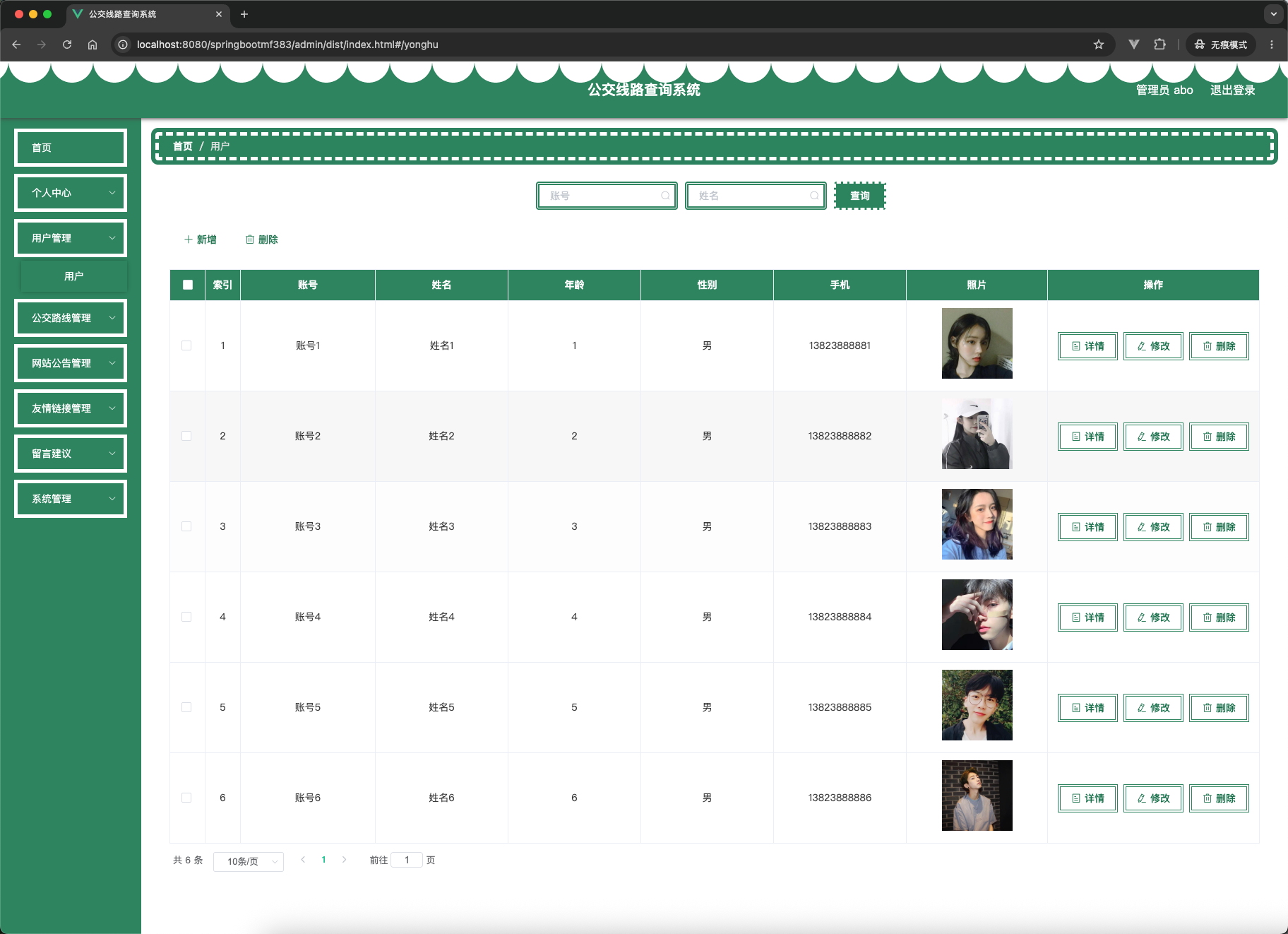
Task: Go to the next page arrow
Action: click(344, 860)
